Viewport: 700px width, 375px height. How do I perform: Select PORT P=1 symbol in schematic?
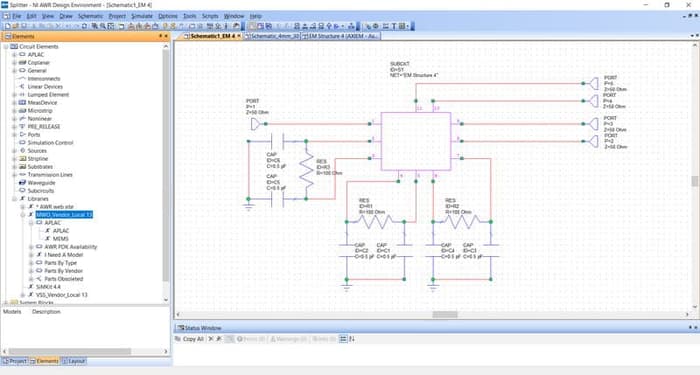click(x=255, y=124)
